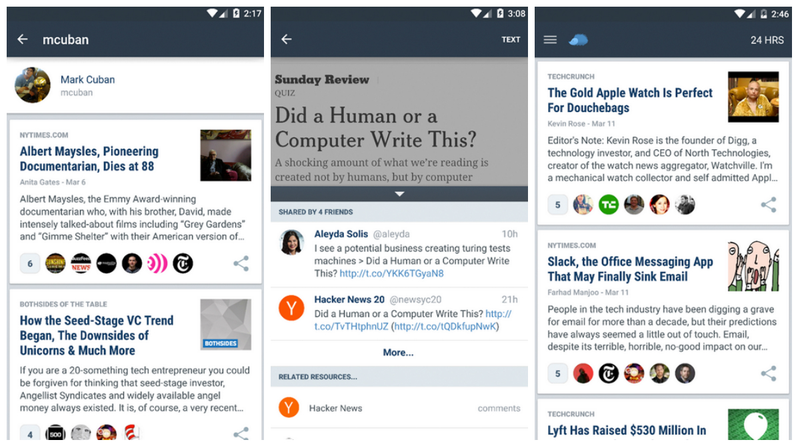Open Mark Cuban's profile avatar
This screenshot has height=448, width=800.
point(33,85)
